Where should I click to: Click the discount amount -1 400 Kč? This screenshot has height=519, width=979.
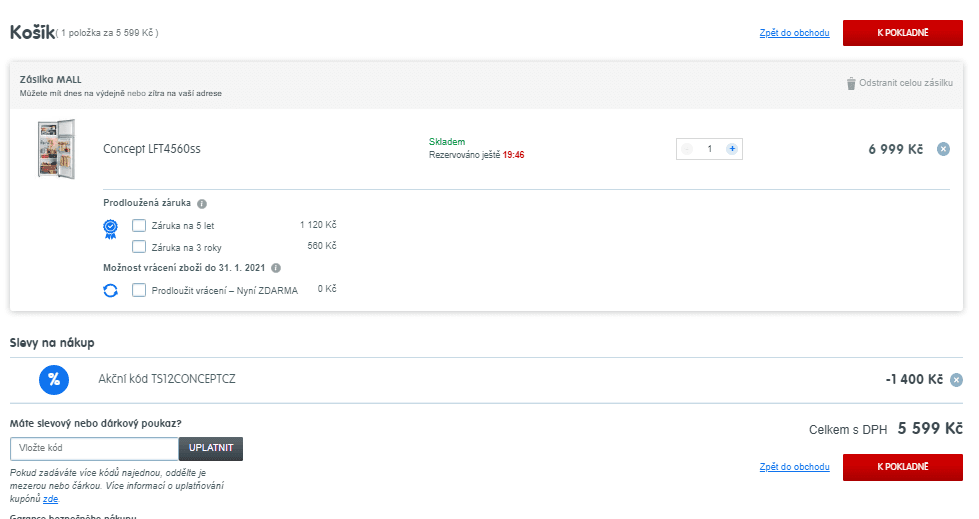tap(914, 379)
